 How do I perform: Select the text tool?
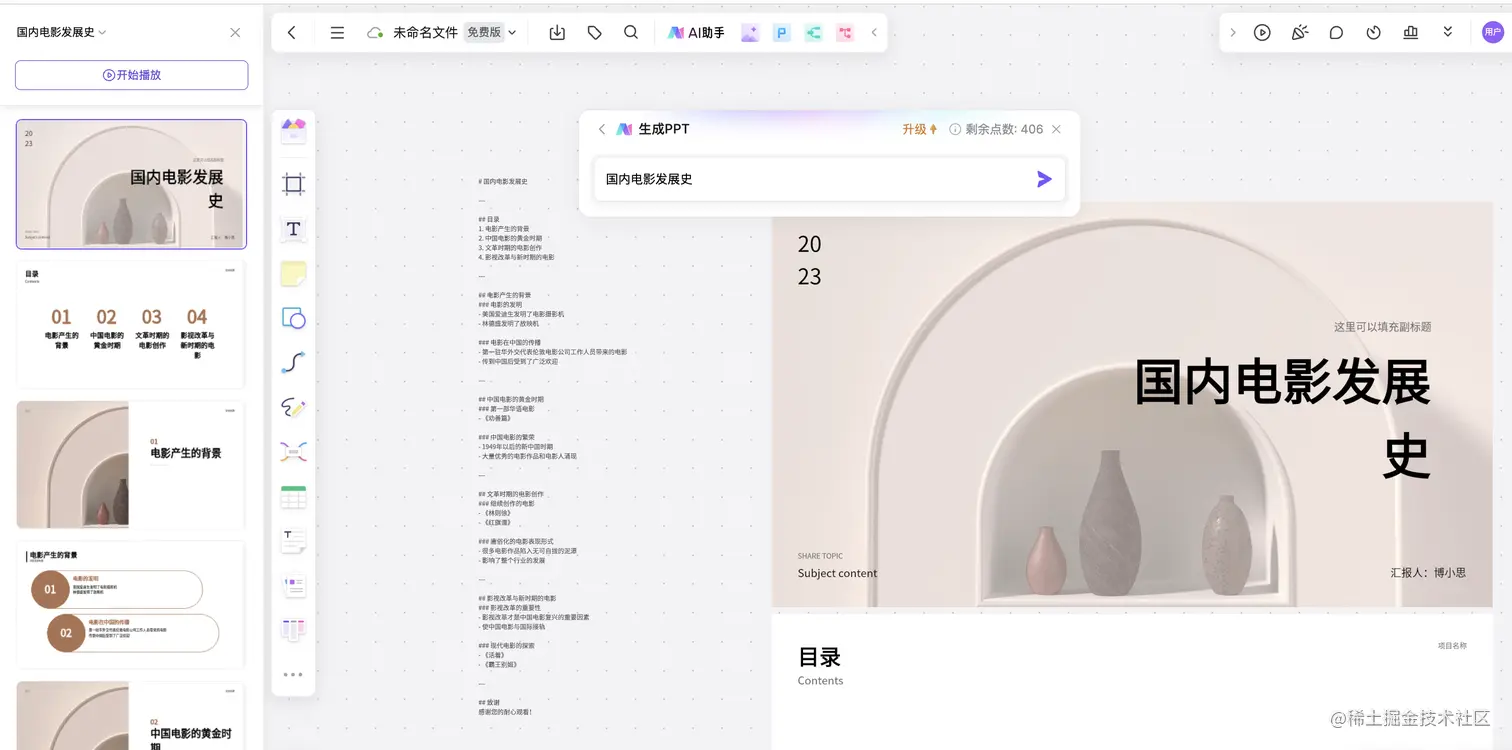pyautogui.click(x=293, y=229)
